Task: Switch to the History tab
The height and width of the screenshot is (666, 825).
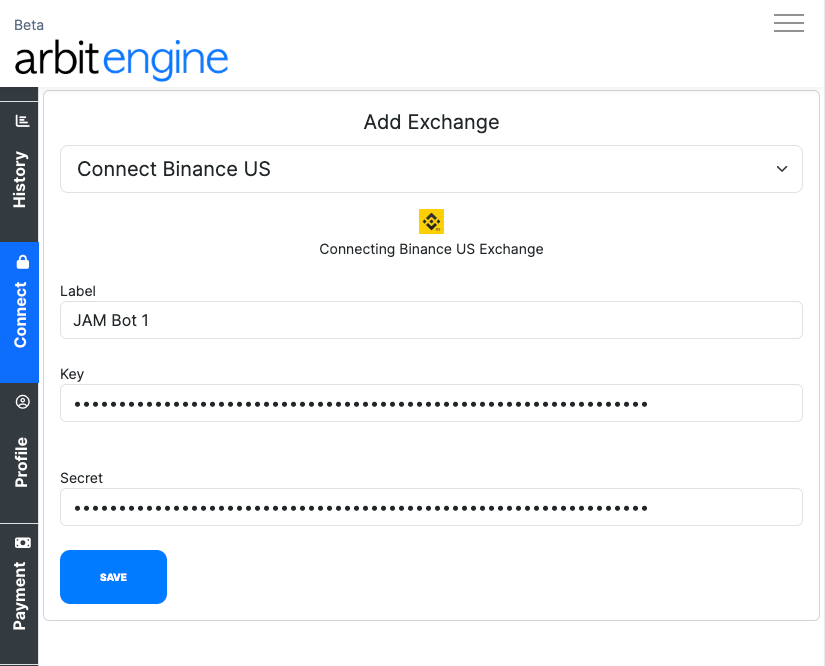Action: (x=20, y=160)
